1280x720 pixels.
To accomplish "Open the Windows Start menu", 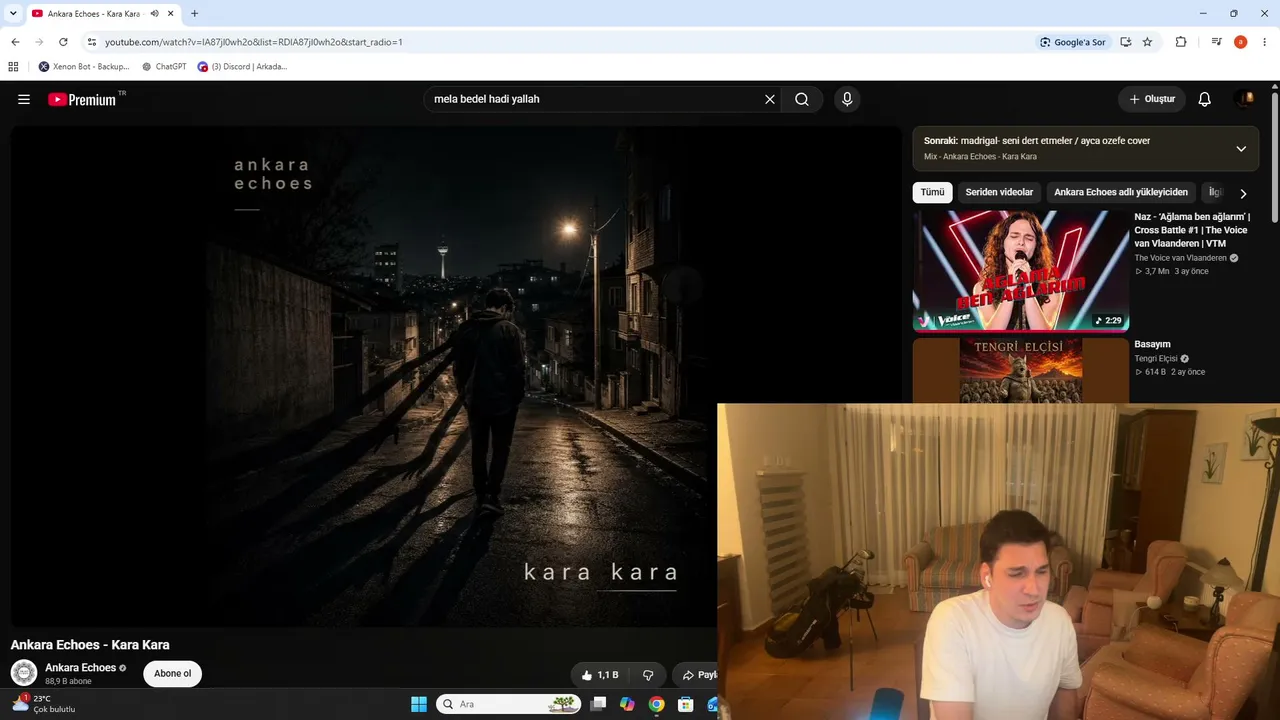I will pyautogui.click(x=419, y=704).
